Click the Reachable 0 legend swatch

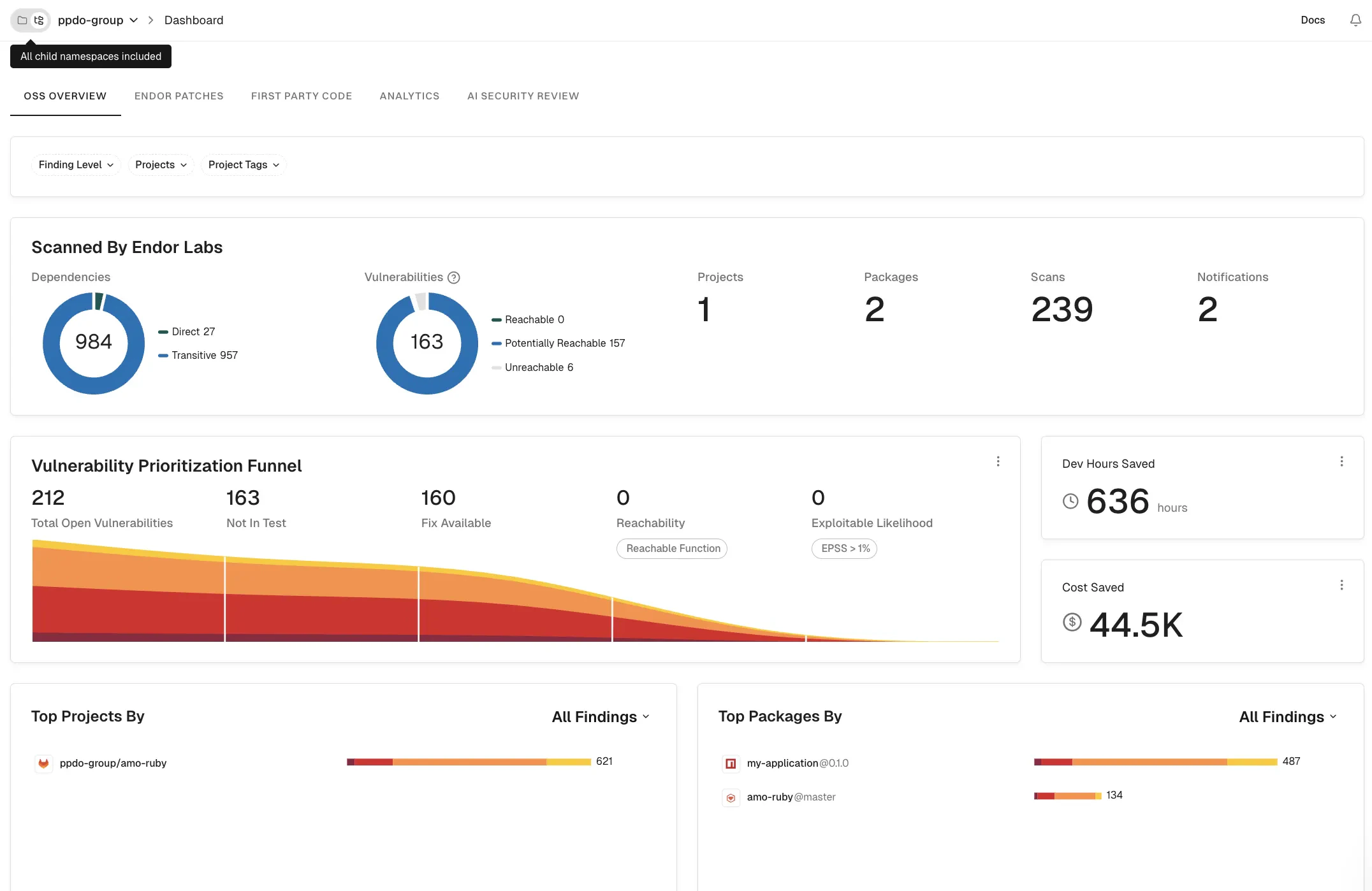pyautogui.click(x=497, y=320)
